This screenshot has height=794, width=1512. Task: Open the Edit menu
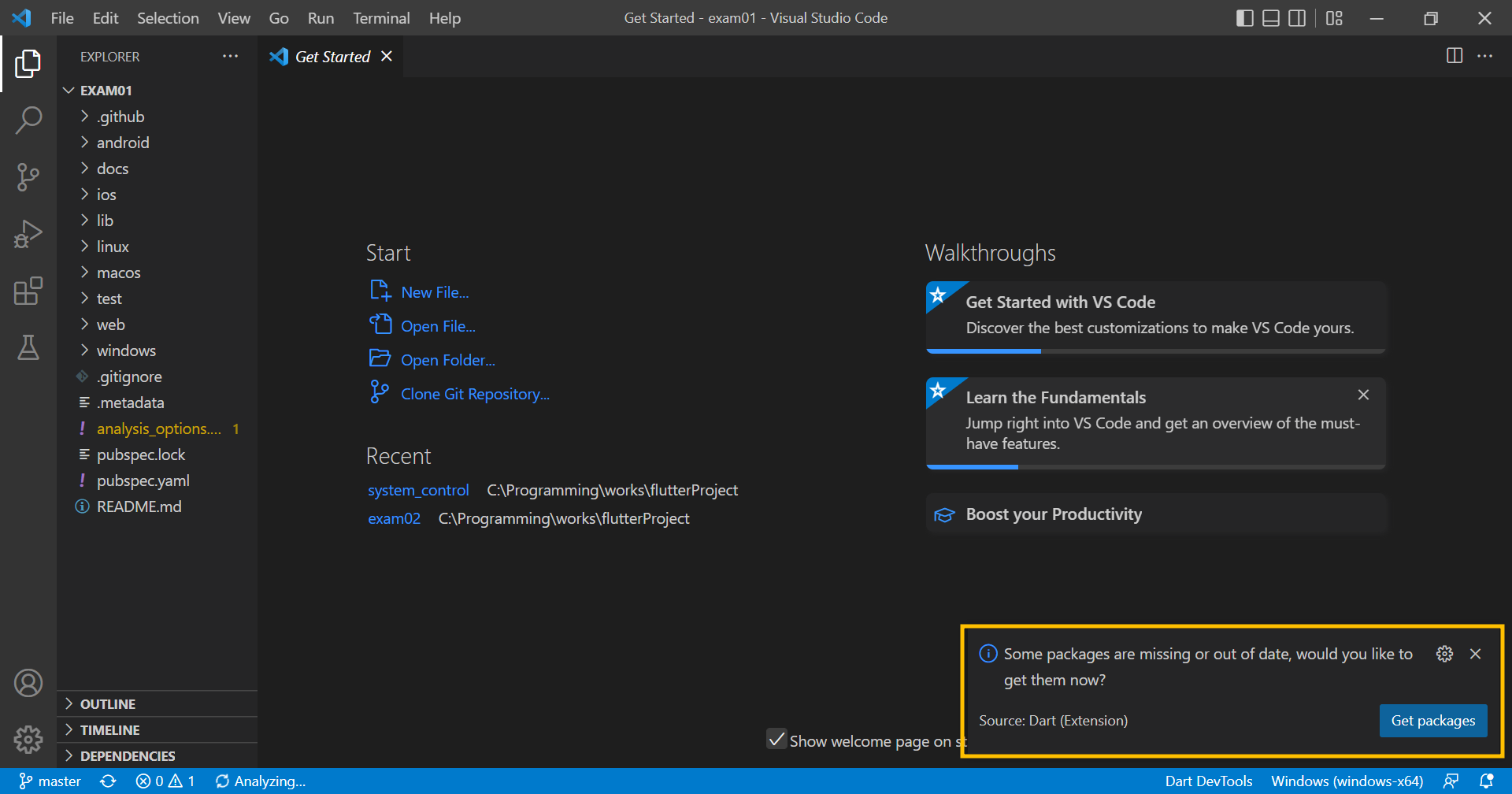pyautogui.click(x=106, y=18)
